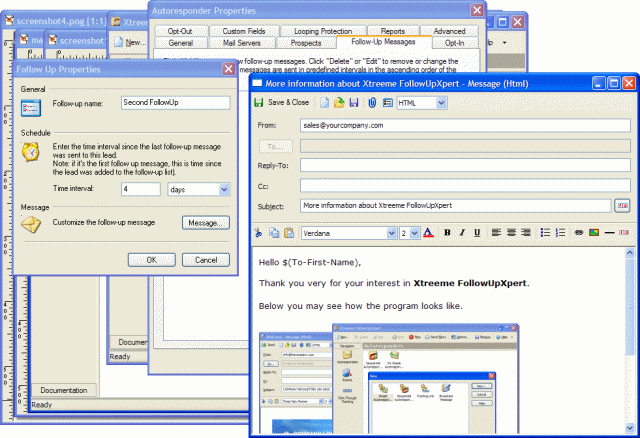Switch to the Custom Fields tab
640x438 pixels.
244,31
